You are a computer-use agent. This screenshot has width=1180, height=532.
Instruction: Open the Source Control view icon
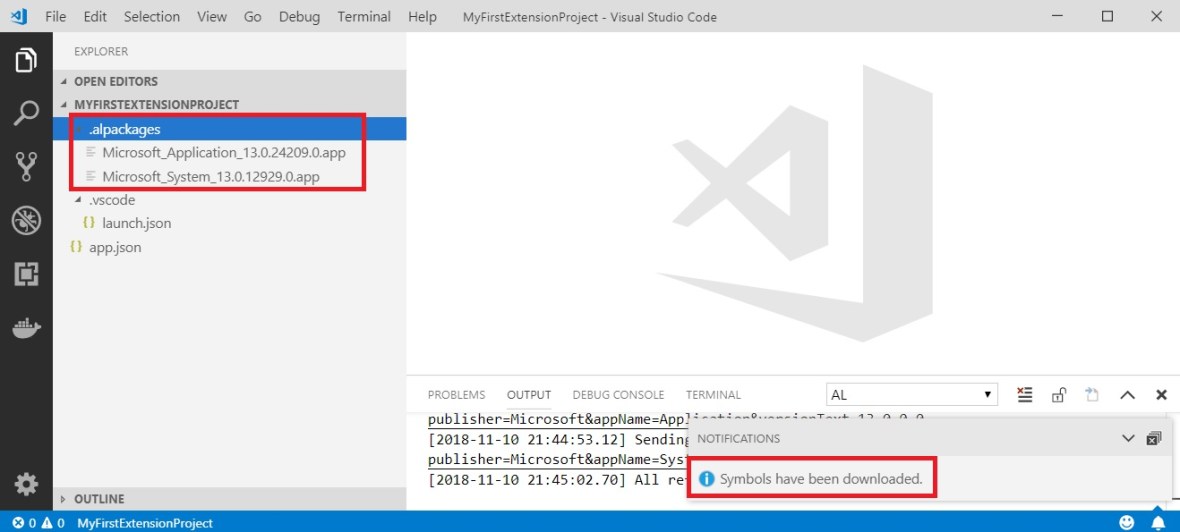[x=26, y=167]
